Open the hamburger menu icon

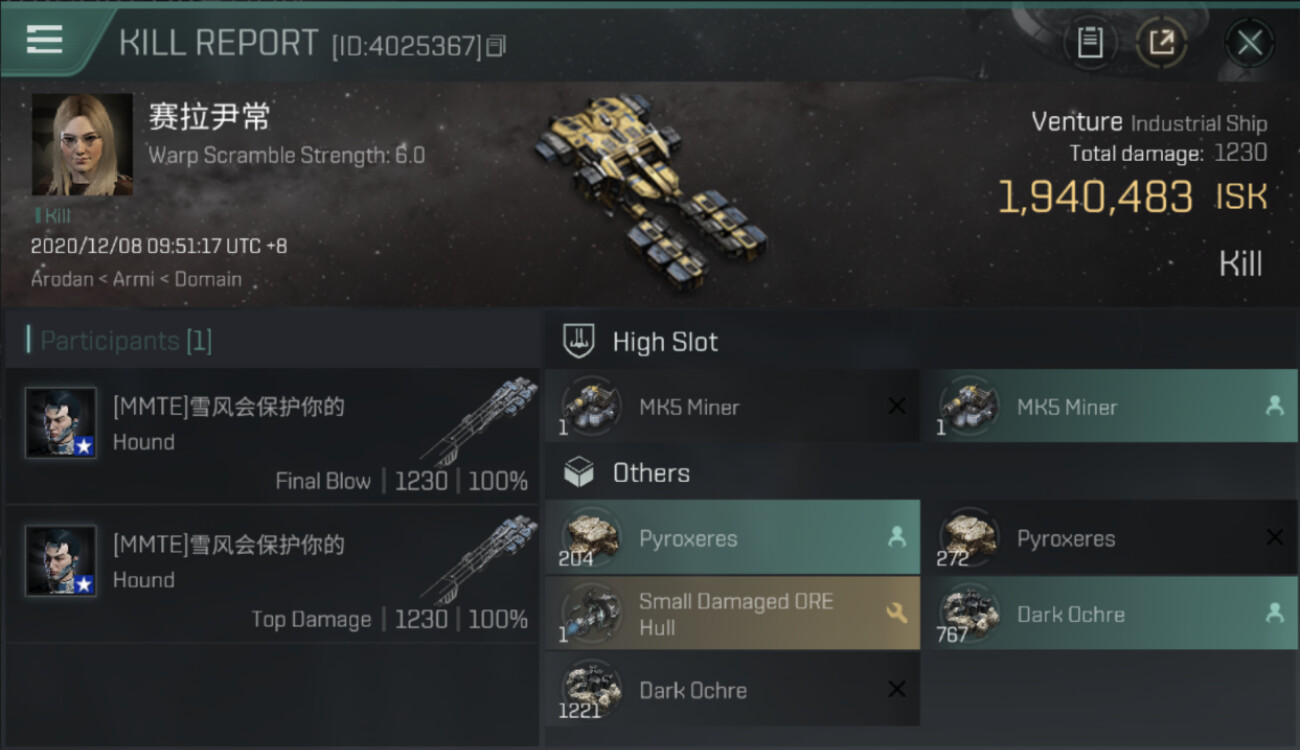pyautogui.click(x=45, y=40)
